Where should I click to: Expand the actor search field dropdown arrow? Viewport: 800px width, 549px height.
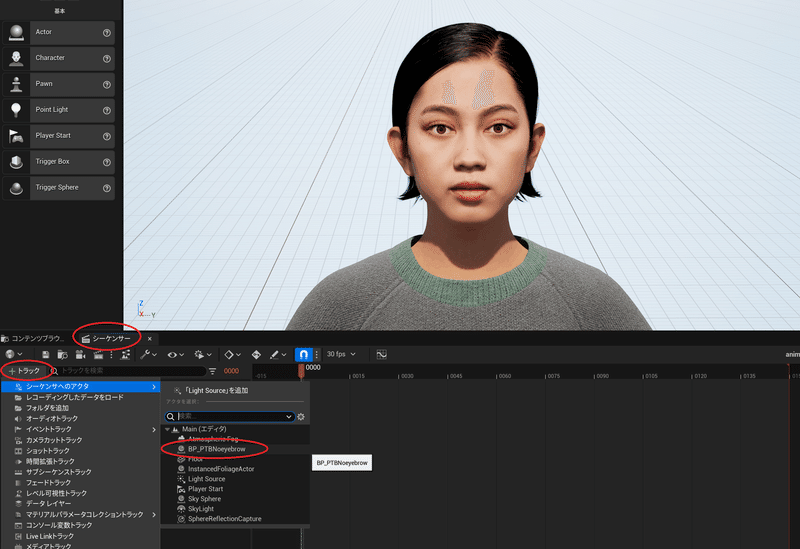(289, 417)
